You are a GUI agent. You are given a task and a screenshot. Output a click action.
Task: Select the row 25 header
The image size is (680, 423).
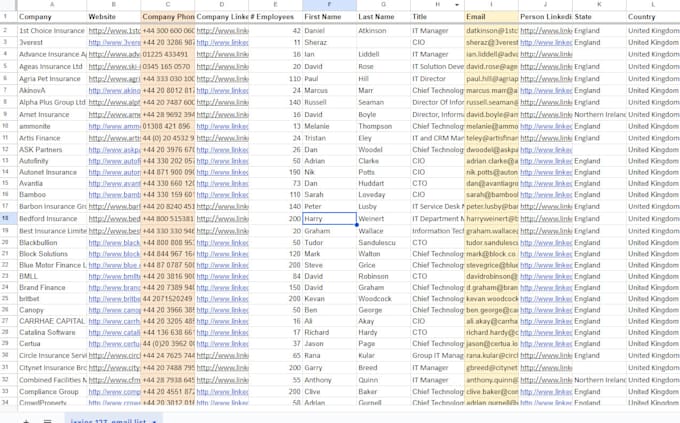click(8, 298)
